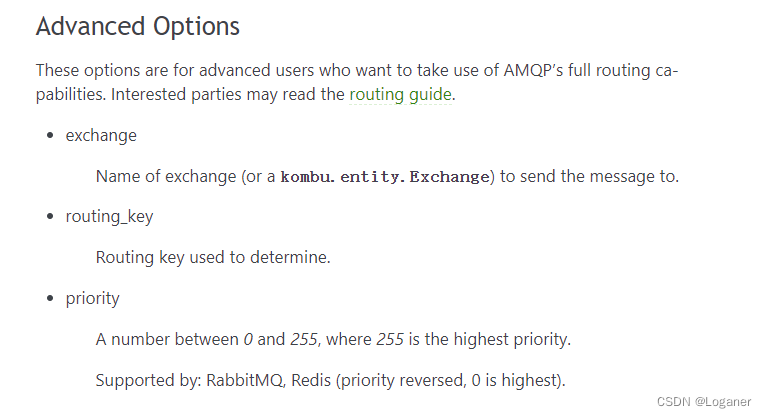Image resolution: width=767 pixels, height=418 pixels.
Task: Click 'Interested parties may read the' text
Action: (x=228, y=94)
